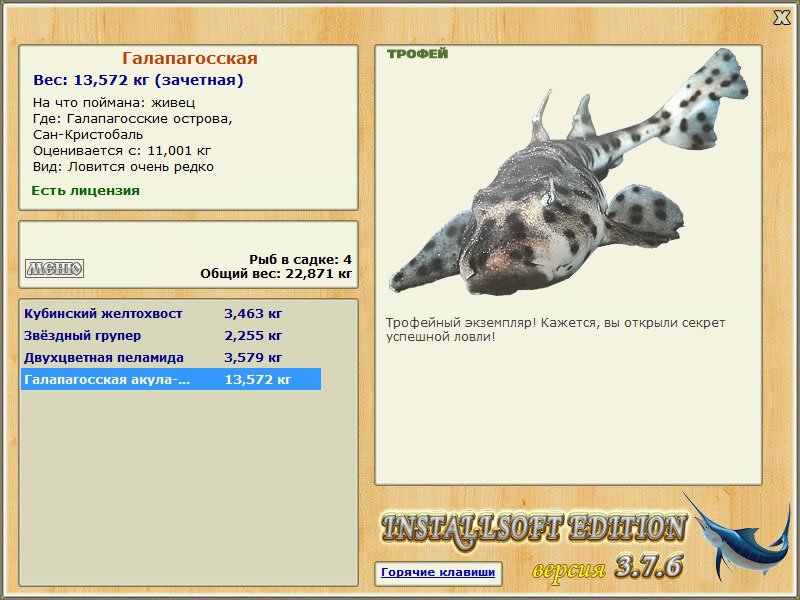800x600 pixels.
Task: Click the Рыб в садке: 4 counter
Action: [x=301, y=259]
